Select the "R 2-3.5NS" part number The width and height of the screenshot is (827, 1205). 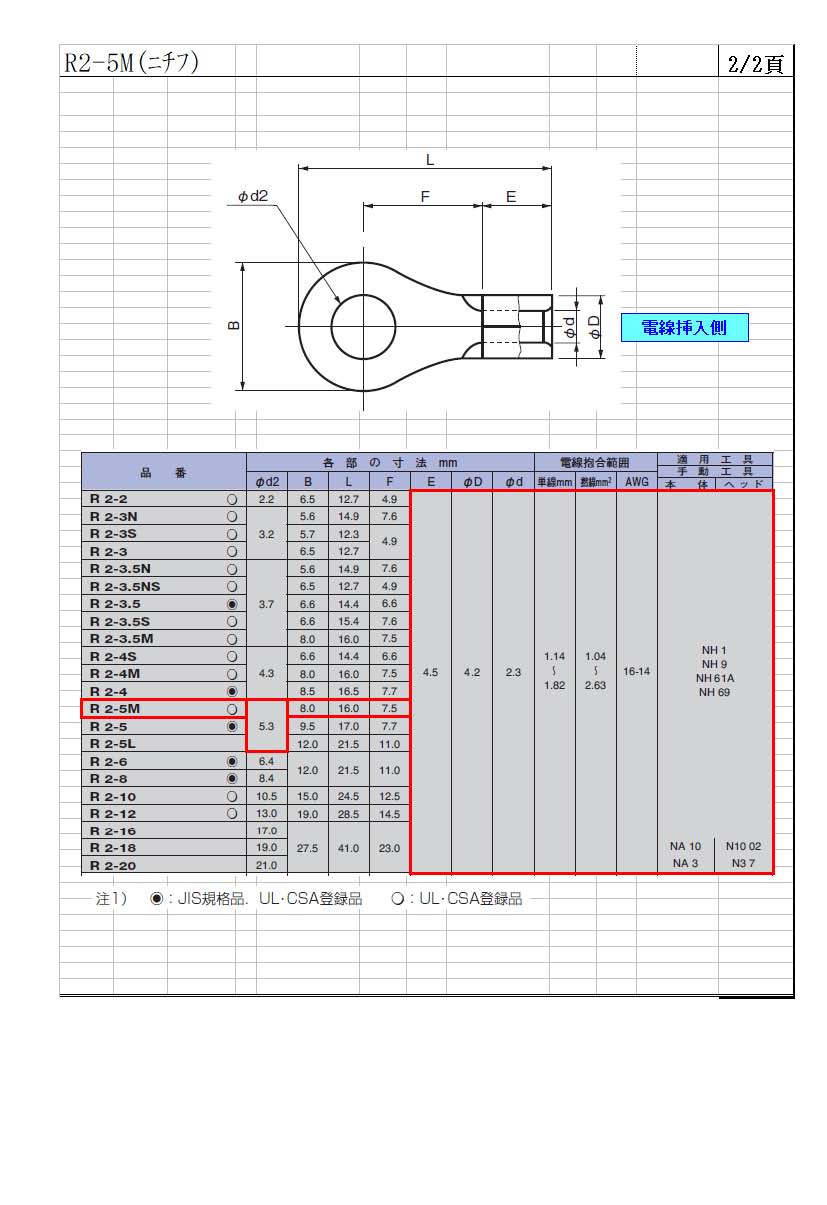point(124,586)
